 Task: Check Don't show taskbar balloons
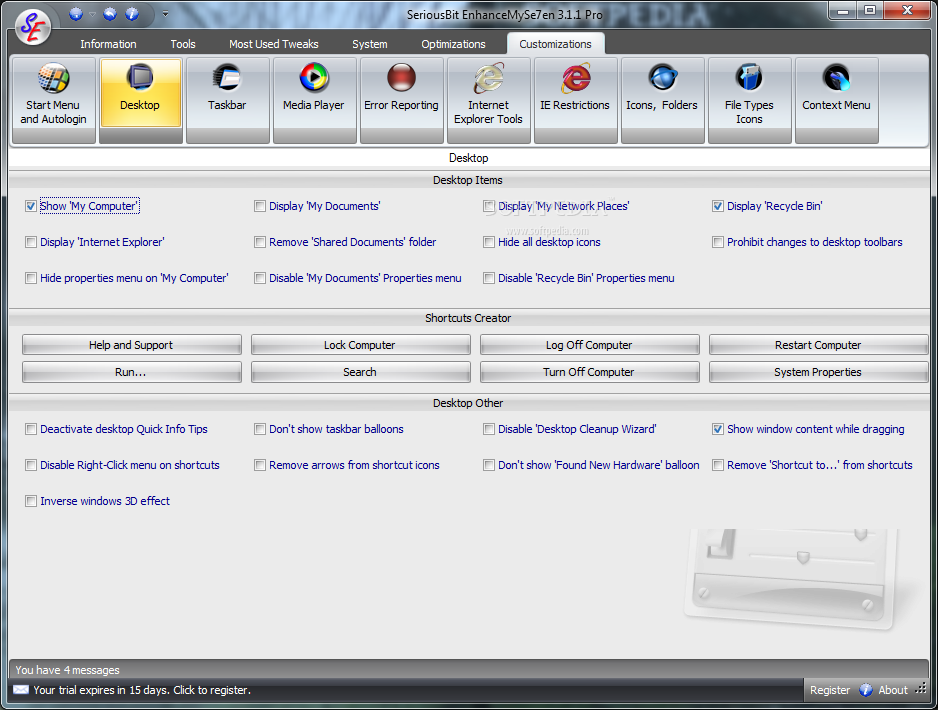click(x=260, y=429)
